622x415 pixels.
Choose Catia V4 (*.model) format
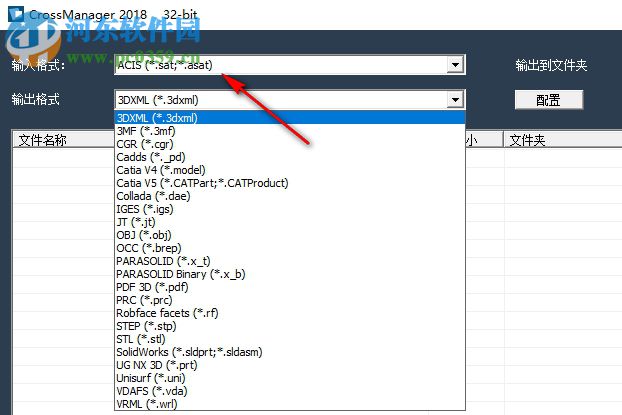(290, 170)
